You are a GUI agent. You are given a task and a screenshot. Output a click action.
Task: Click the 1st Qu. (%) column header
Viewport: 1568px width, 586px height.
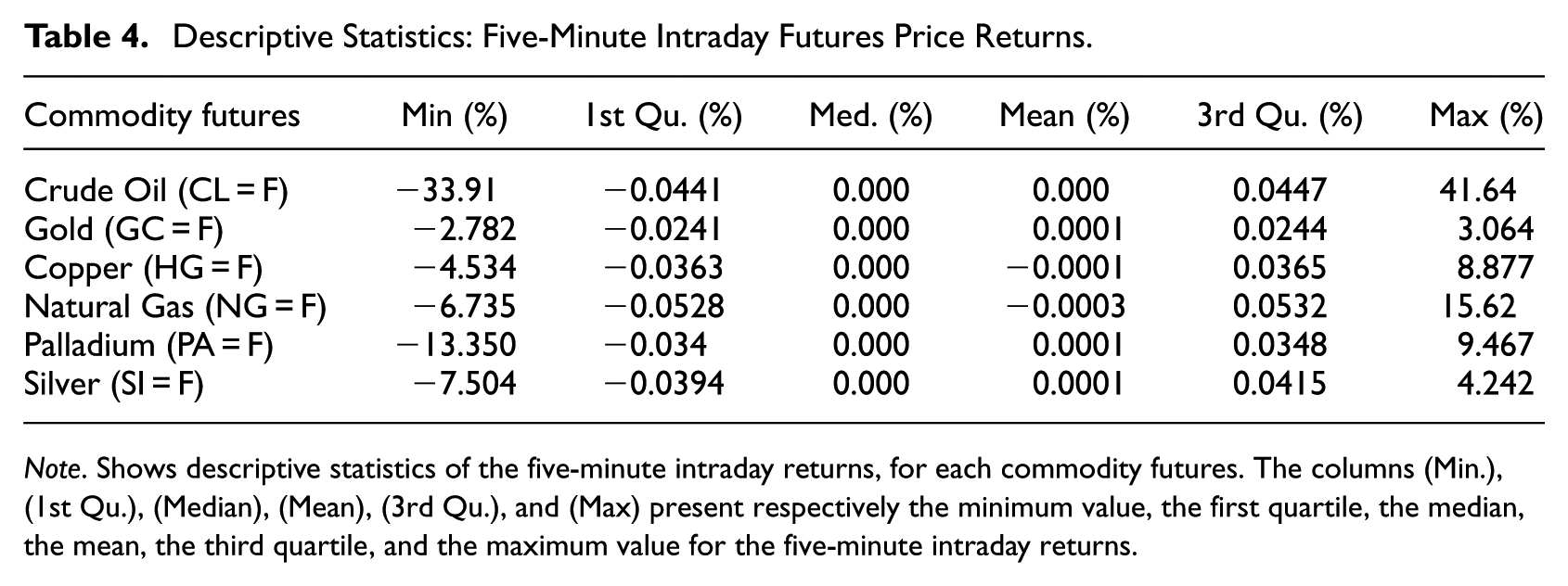pos(663,116)
